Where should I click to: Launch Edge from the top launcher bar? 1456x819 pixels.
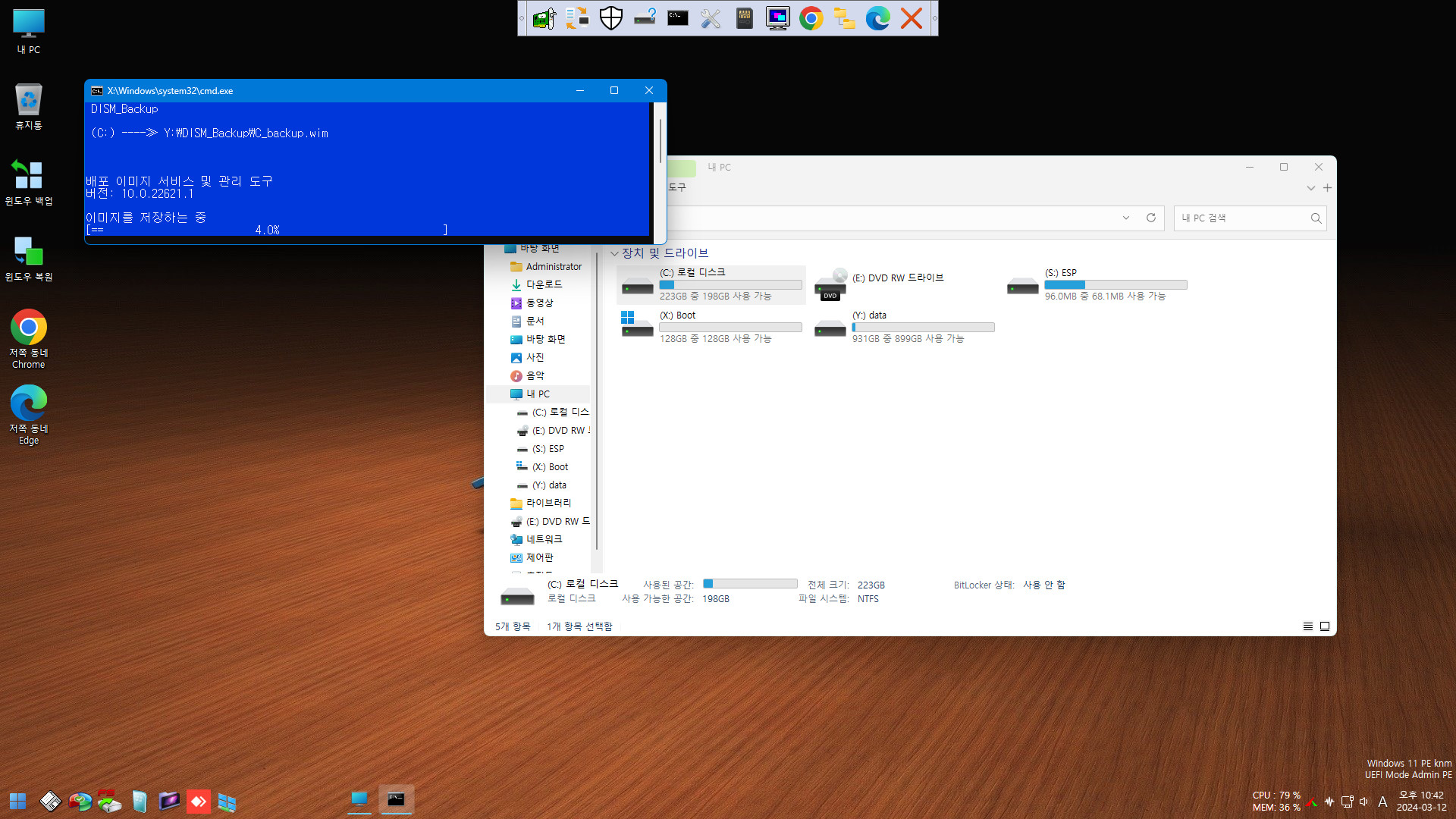(878, 18)
